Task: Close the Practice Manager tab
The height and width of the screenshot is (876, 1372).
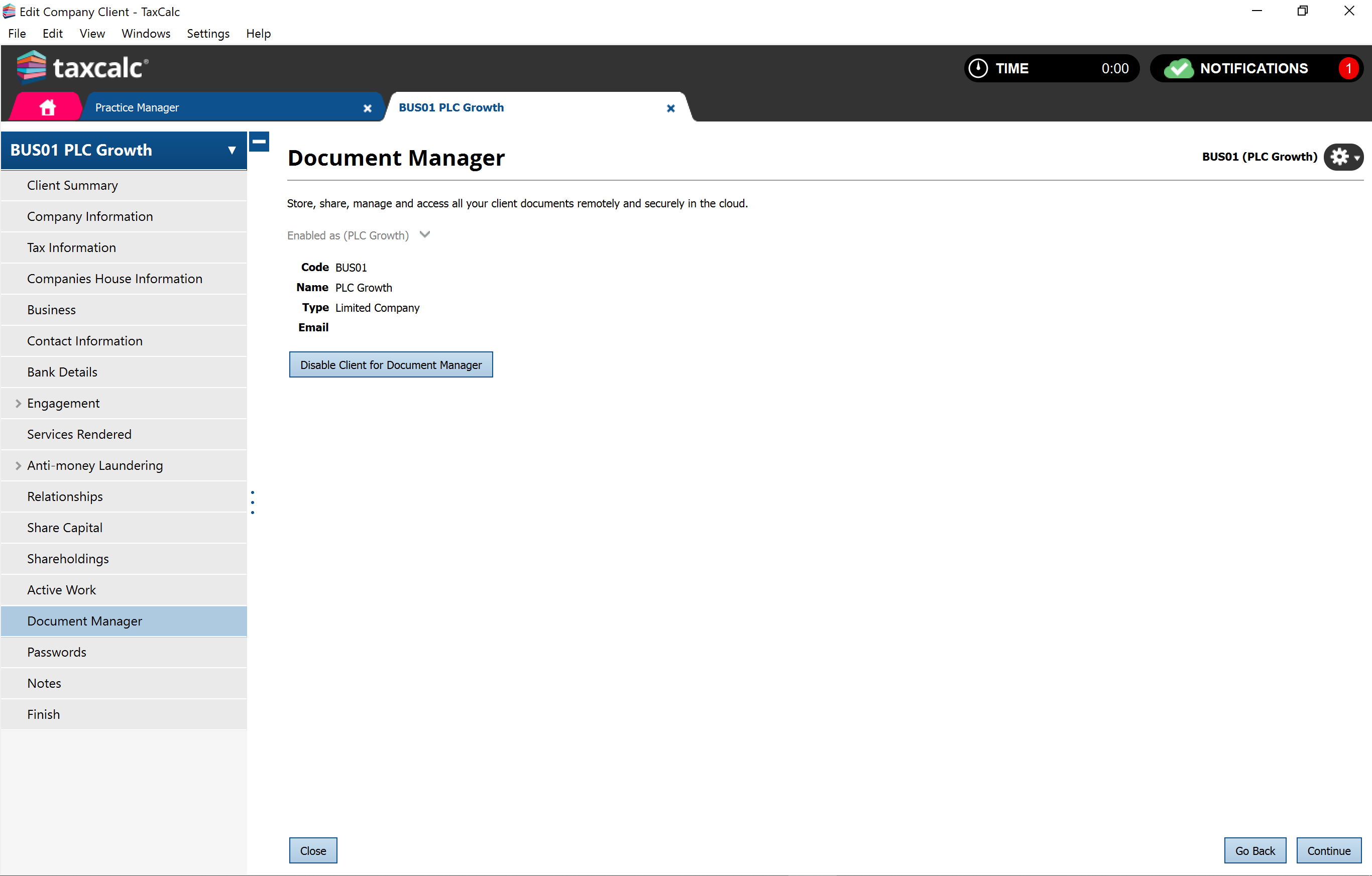Action: [368, 108]
